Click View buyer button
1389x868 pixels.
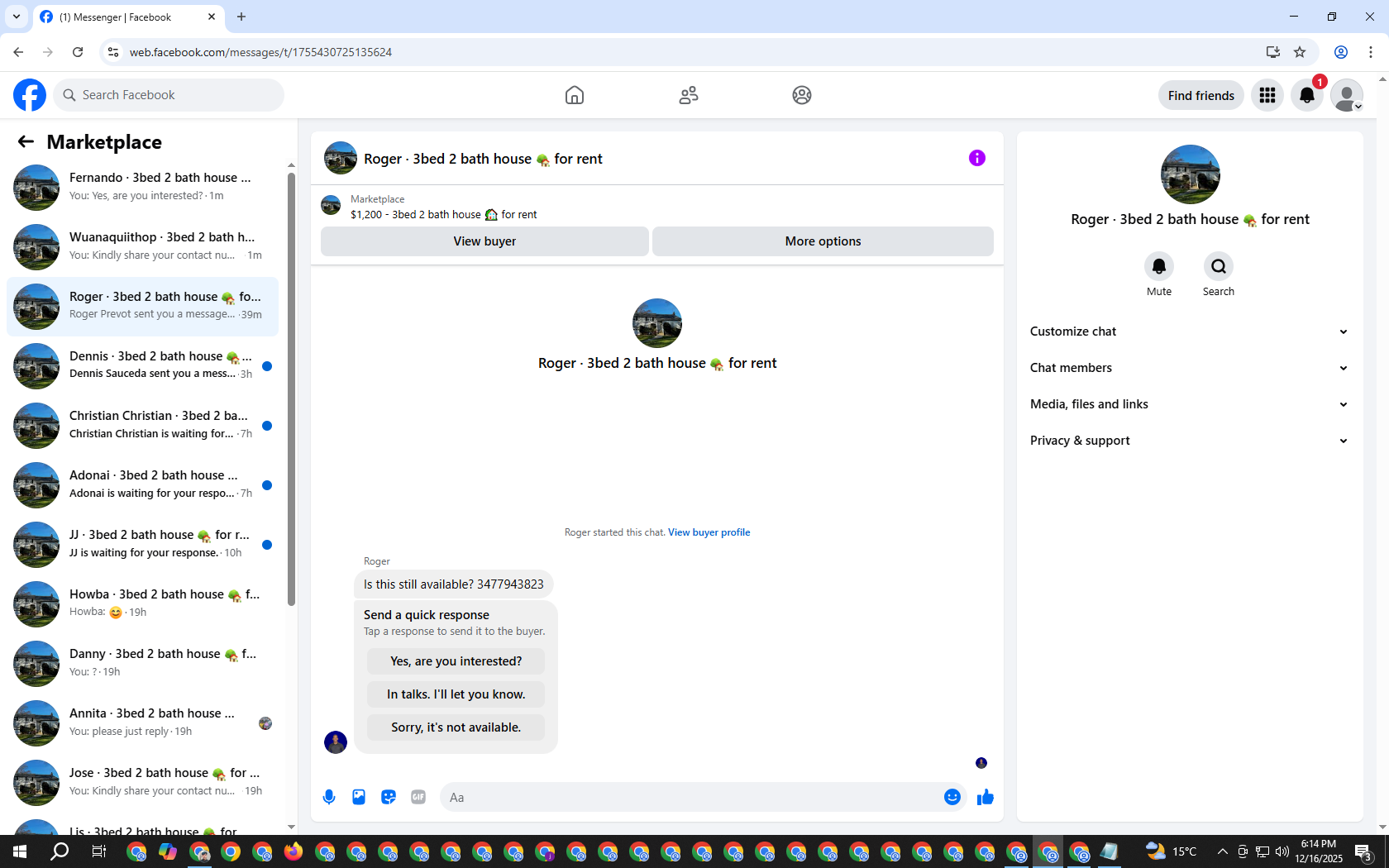(484, 241)
